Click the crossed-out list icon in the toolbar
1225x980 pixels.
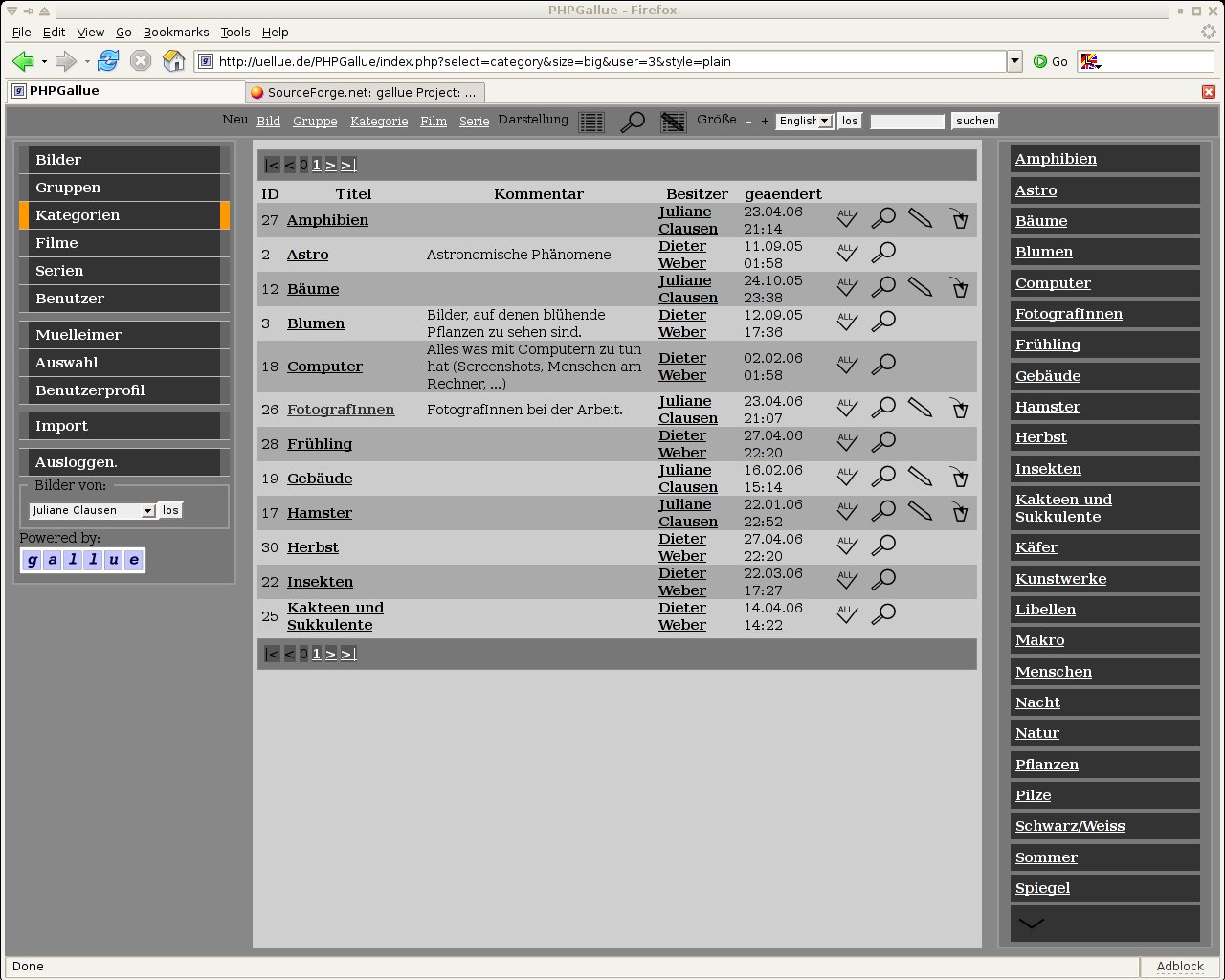[674, 122]
